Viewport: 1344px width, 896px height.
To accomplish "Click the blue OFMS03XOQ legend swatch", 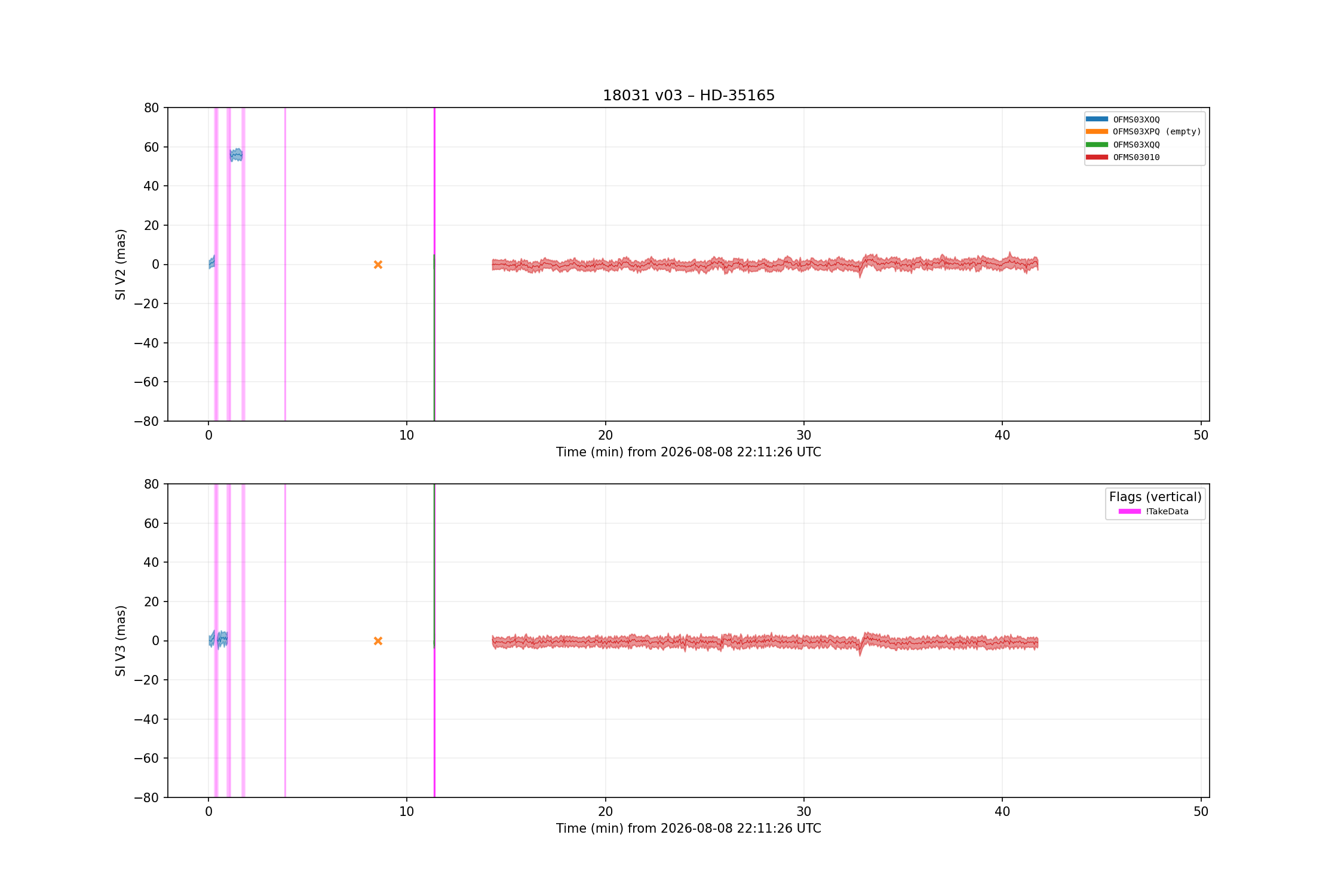I will coord(1097,119).
